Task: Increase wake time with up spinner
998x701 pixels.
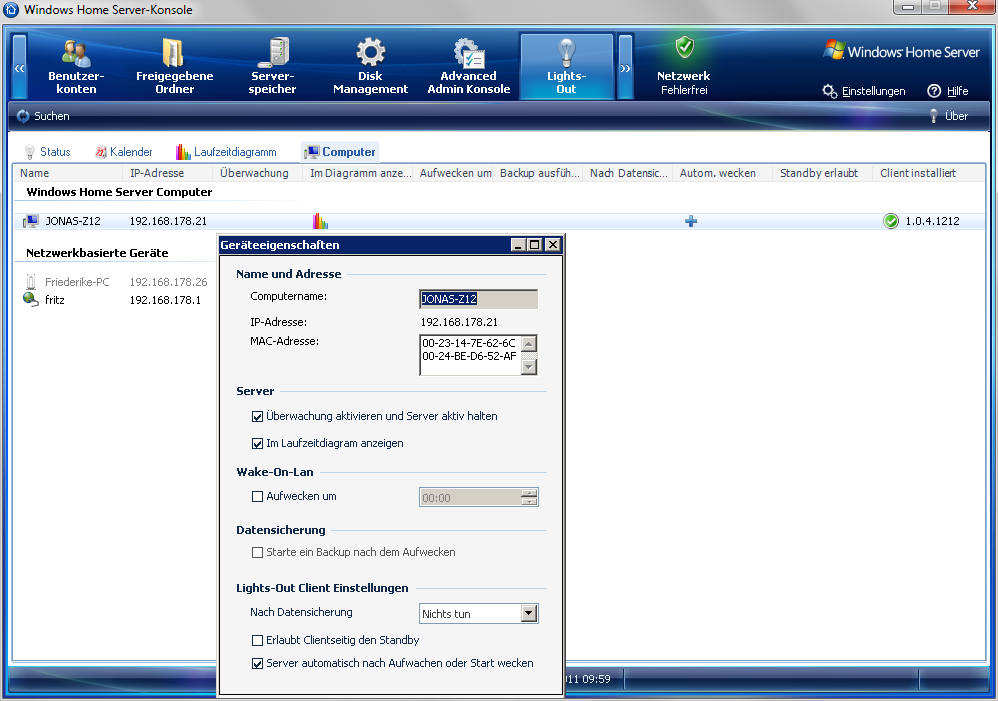Action: (529, 493)
